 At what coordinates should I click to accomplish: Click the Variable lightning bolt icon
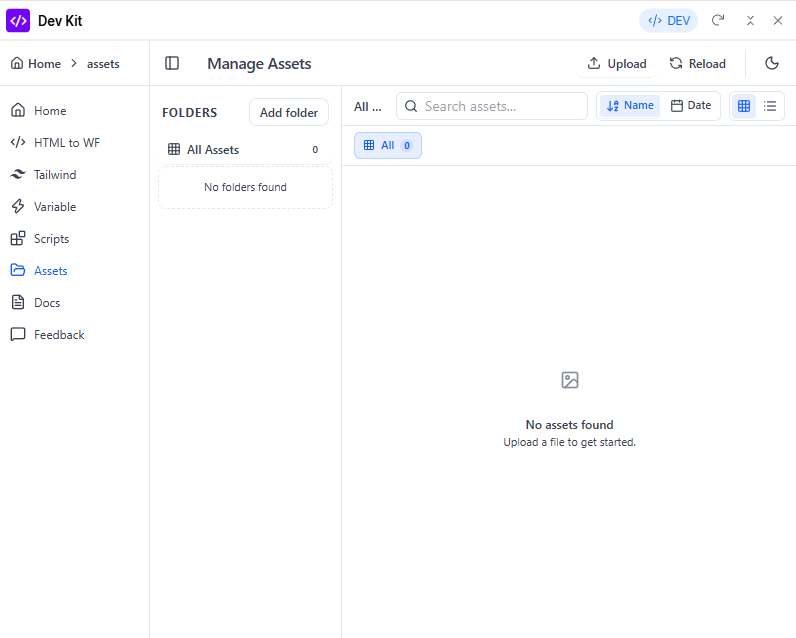18,206
